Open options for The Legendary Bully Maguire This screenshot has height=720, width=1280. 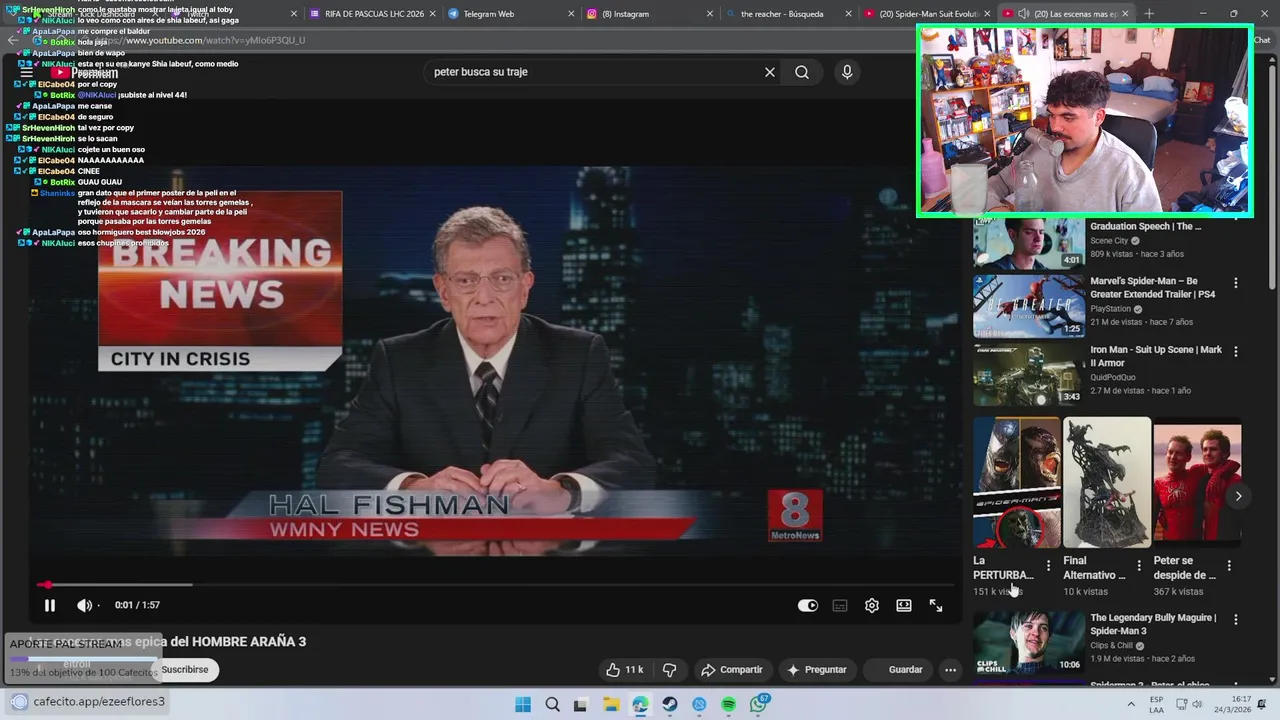[1236, 619]
